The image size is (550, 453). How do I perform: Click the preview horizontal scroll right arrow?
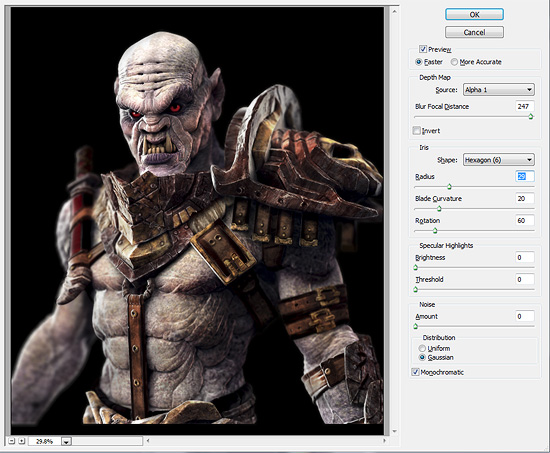(384, 440)
